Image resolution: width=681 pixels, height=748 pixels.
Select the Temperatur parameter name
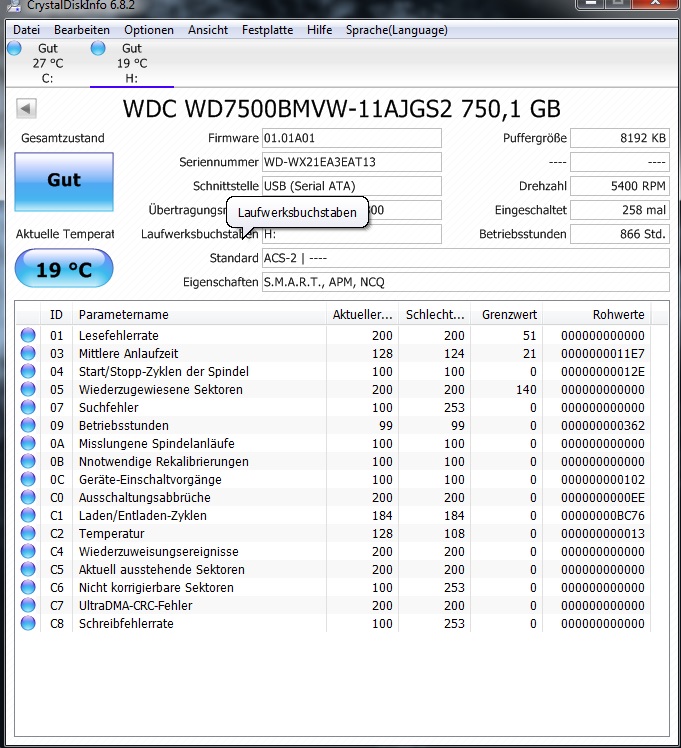click(x=112, y=533)
